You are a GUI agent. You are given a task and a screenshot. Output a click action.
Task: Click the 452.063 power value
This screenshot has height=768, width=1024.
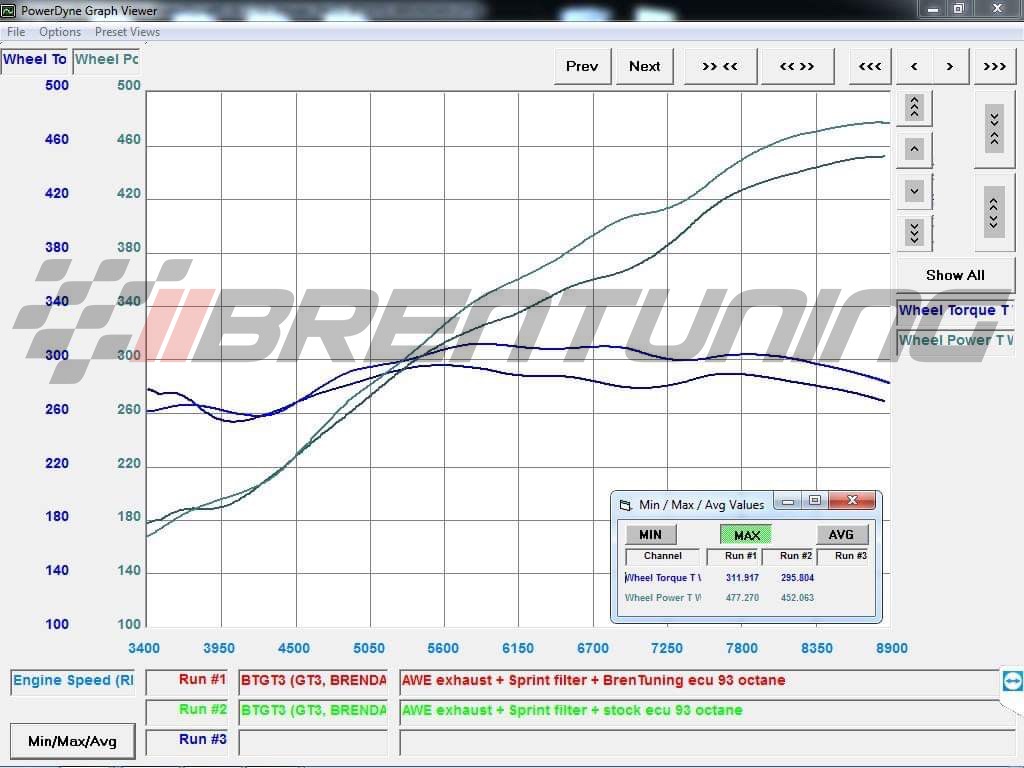(797, 598)
